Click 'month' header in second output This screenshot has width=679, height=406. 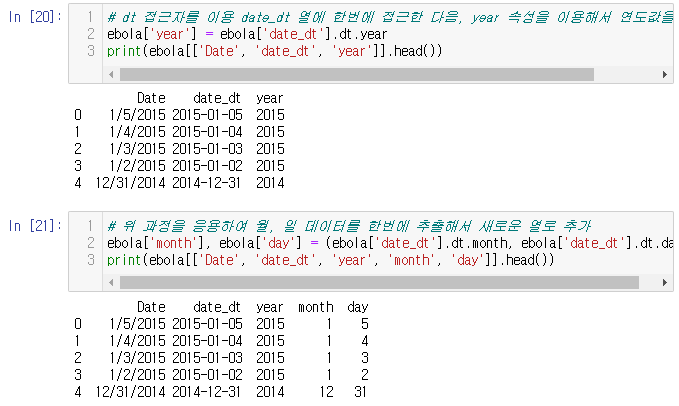tap(316, 307)
